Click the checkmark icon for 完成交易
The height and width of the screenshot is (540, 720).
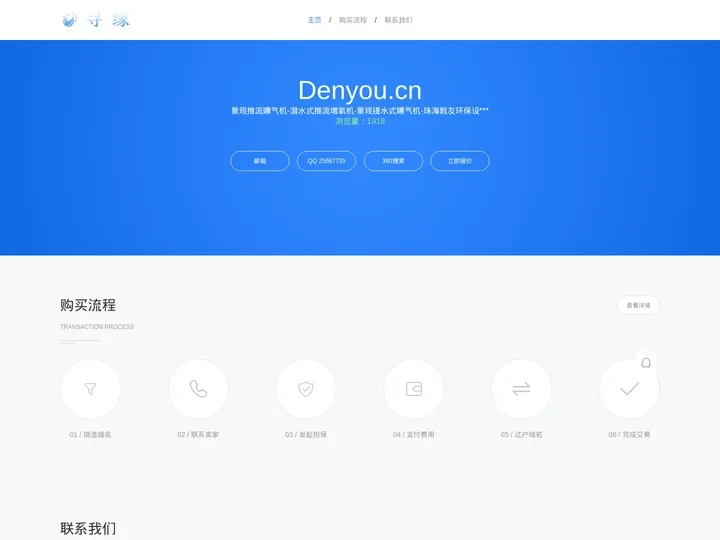coord(629,389)
